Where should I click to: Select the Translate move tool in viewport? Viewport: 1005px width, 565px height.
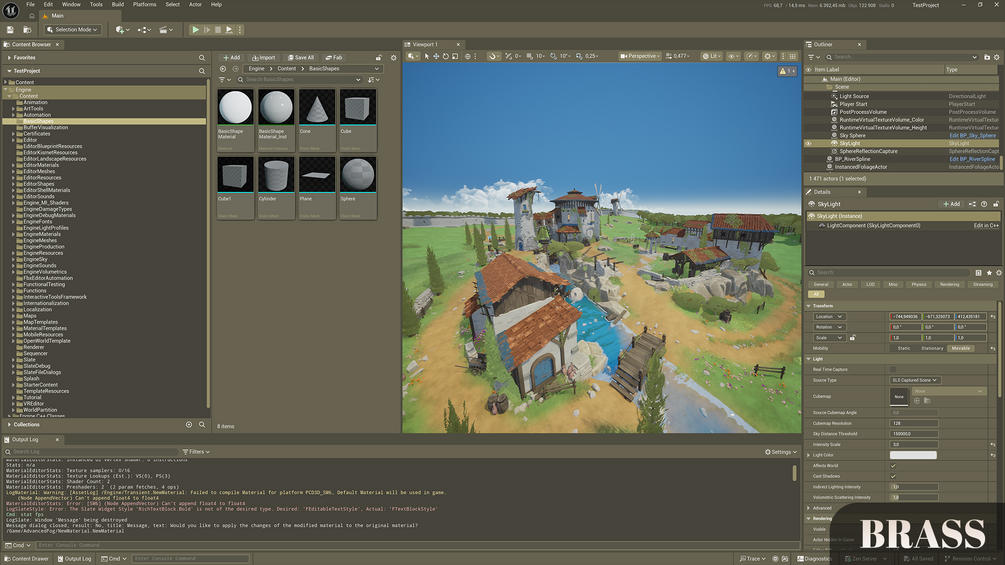436,56
